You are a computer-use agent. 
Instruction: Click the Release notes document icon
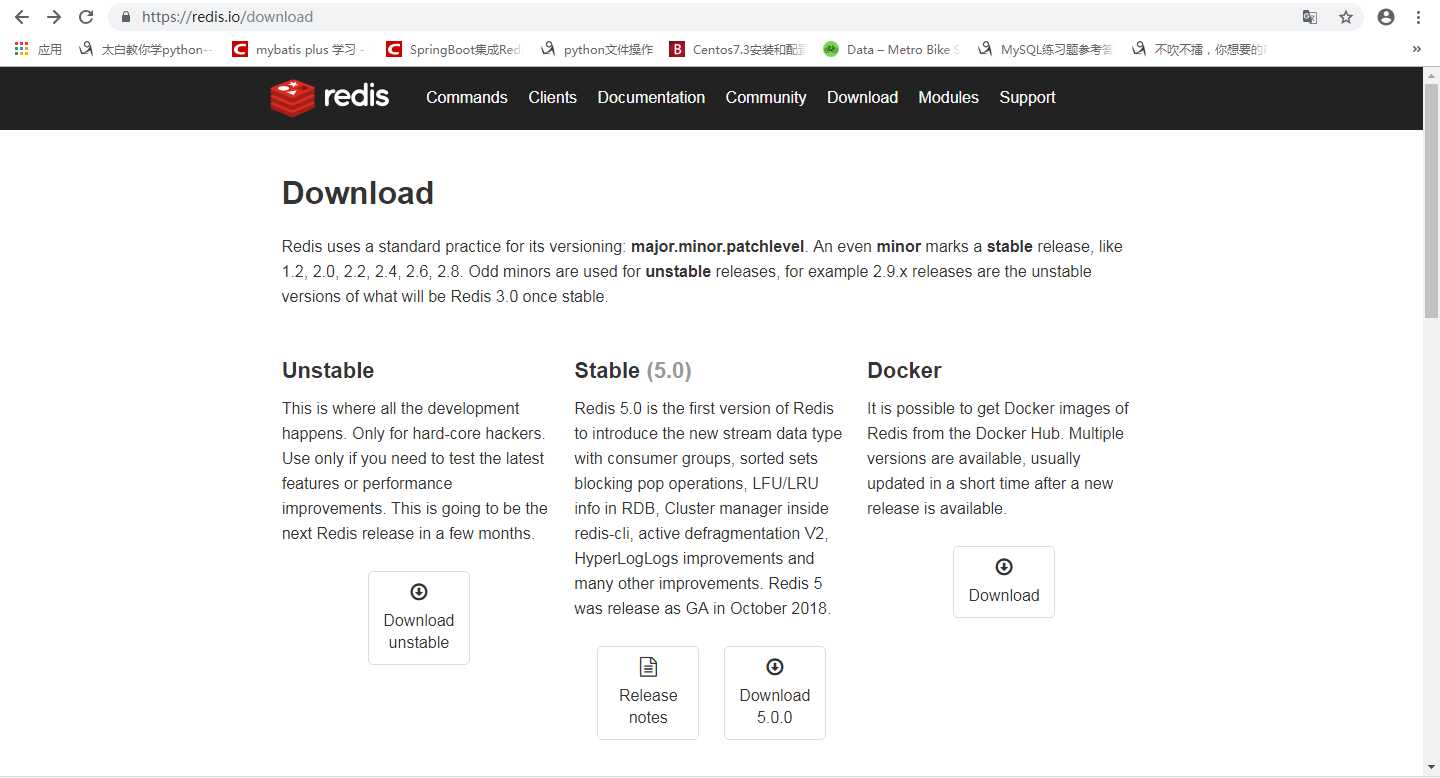(648, 667)
